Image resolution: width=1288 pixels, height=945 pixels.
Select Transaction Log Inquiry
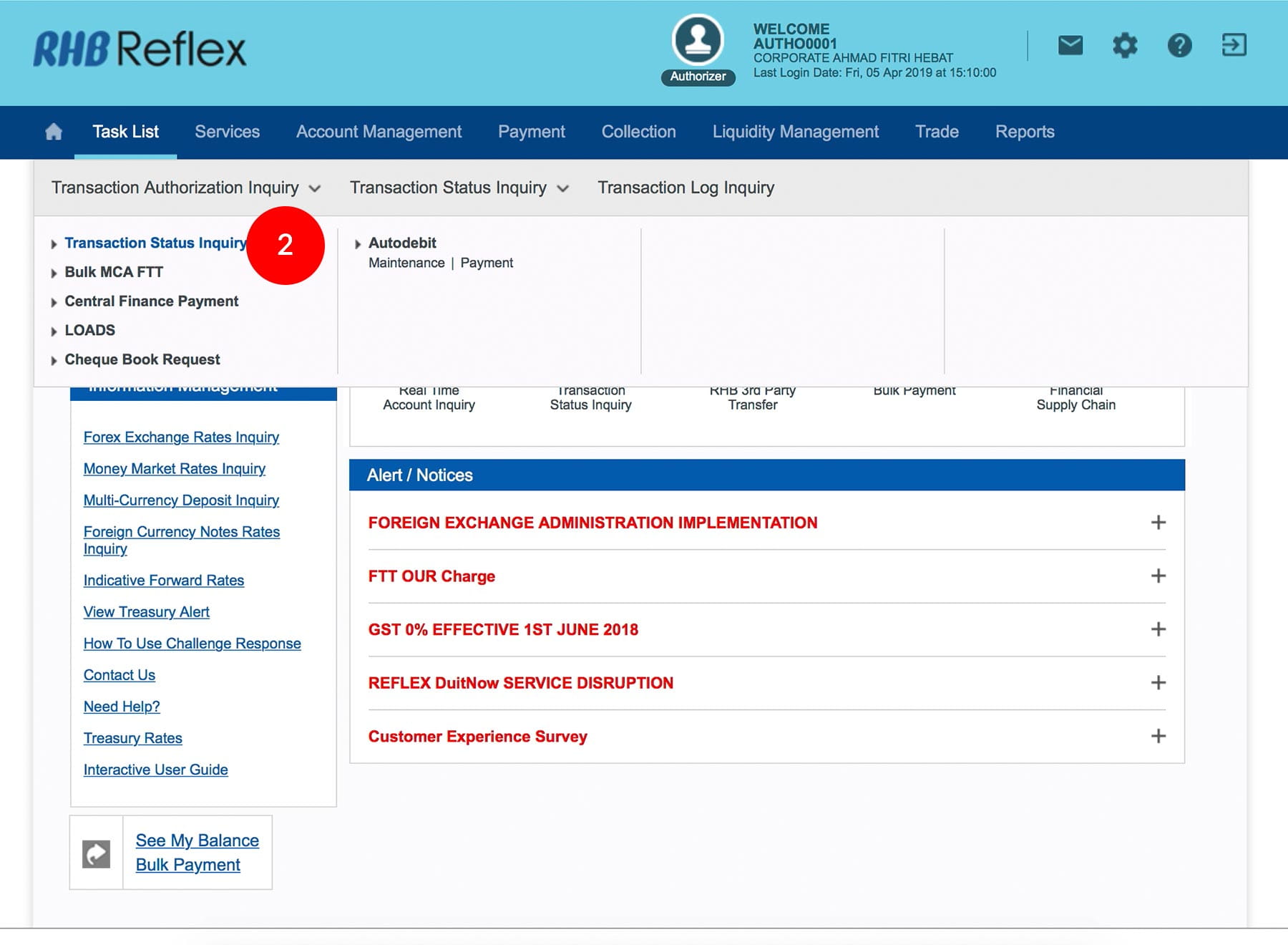pos(686,188)
